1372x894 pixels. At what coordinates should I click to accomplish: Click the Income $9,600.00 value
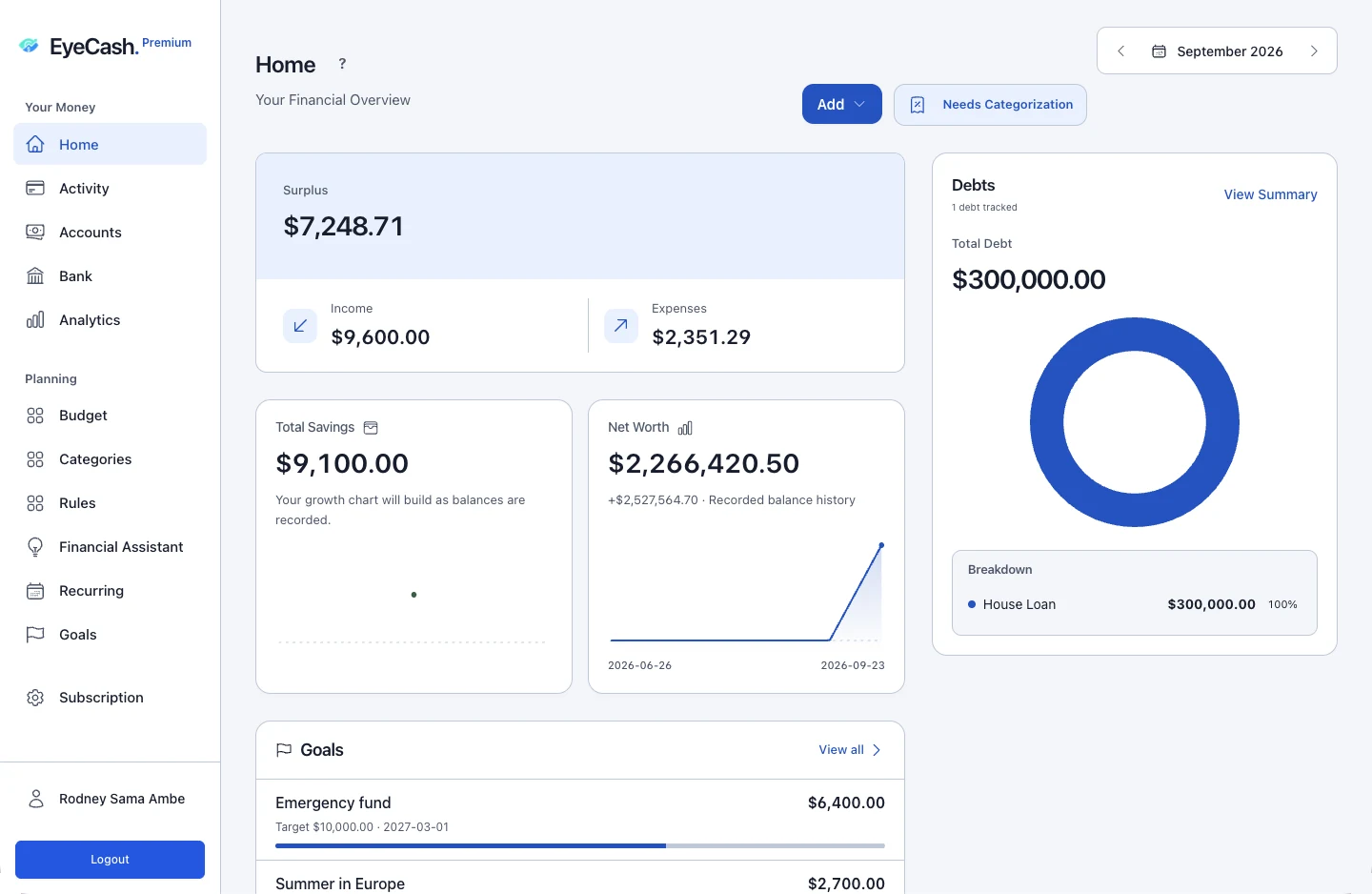coord(380,337)
